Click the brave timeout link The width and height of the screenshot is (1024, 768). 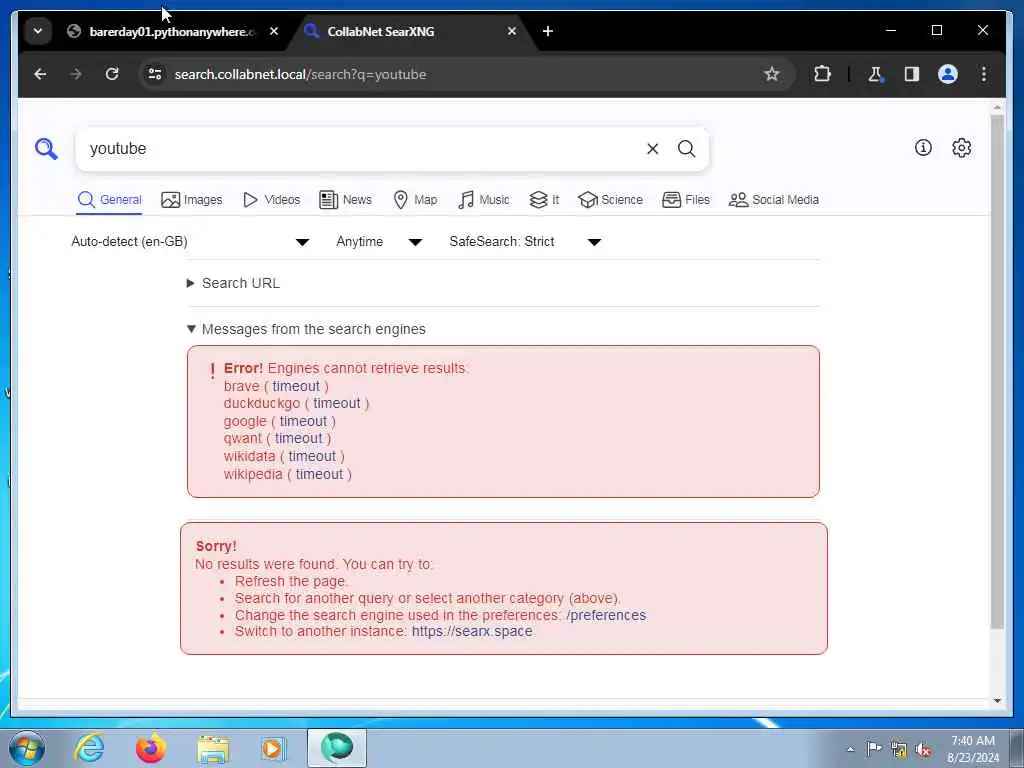click(296, 386)
